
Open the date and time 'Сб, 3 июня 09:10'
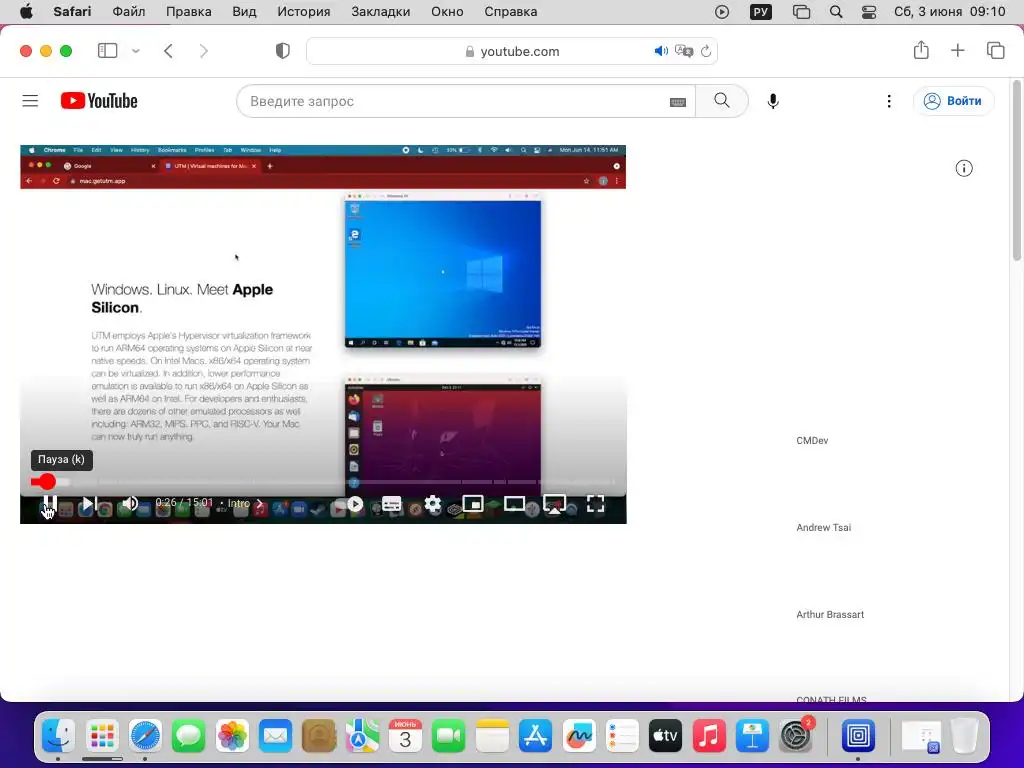point(950,12)
